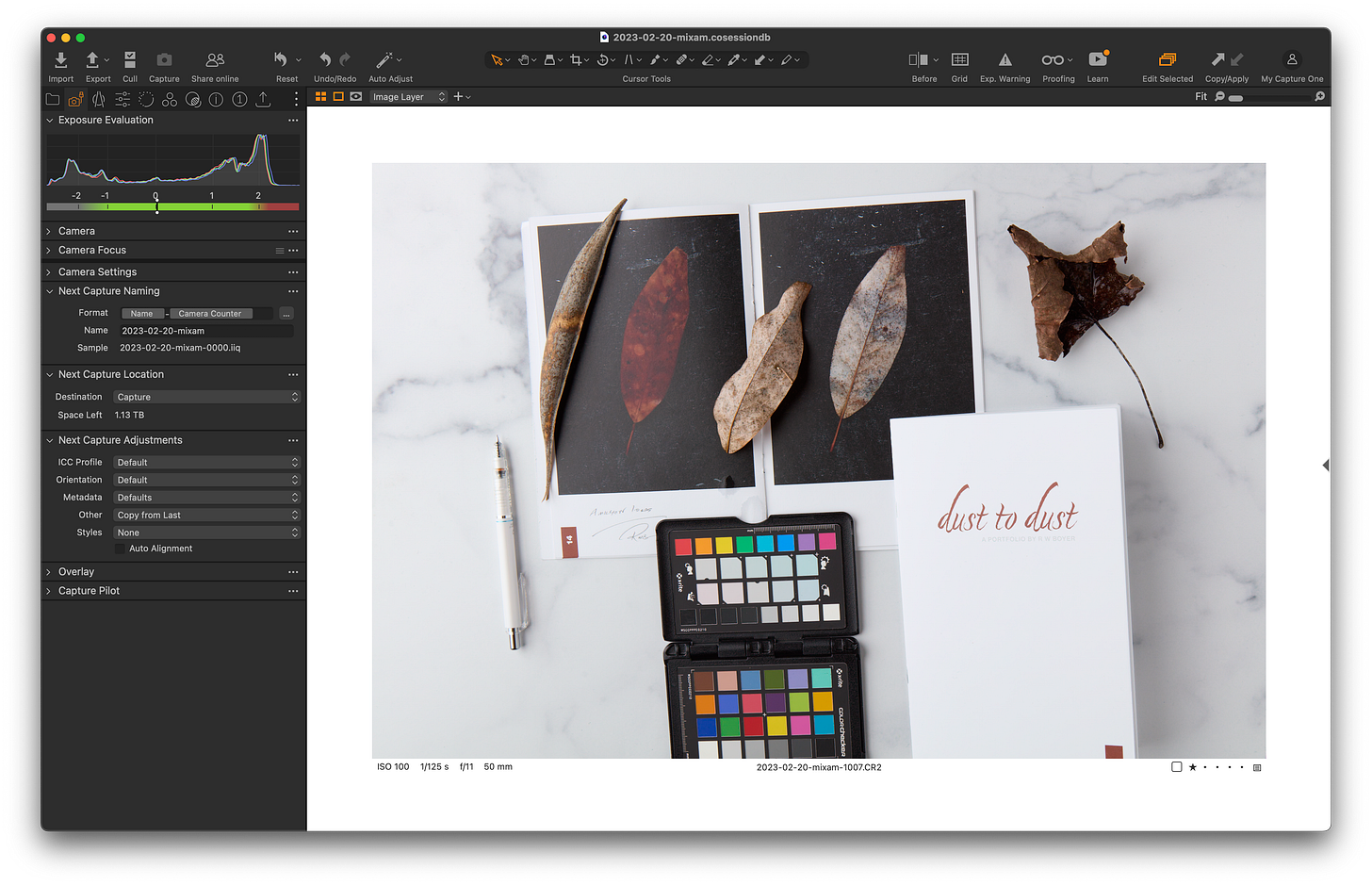This screenshot has height=885, width=1372.
Task: Toggle the Before/after view icon
Action: point(919,59)
